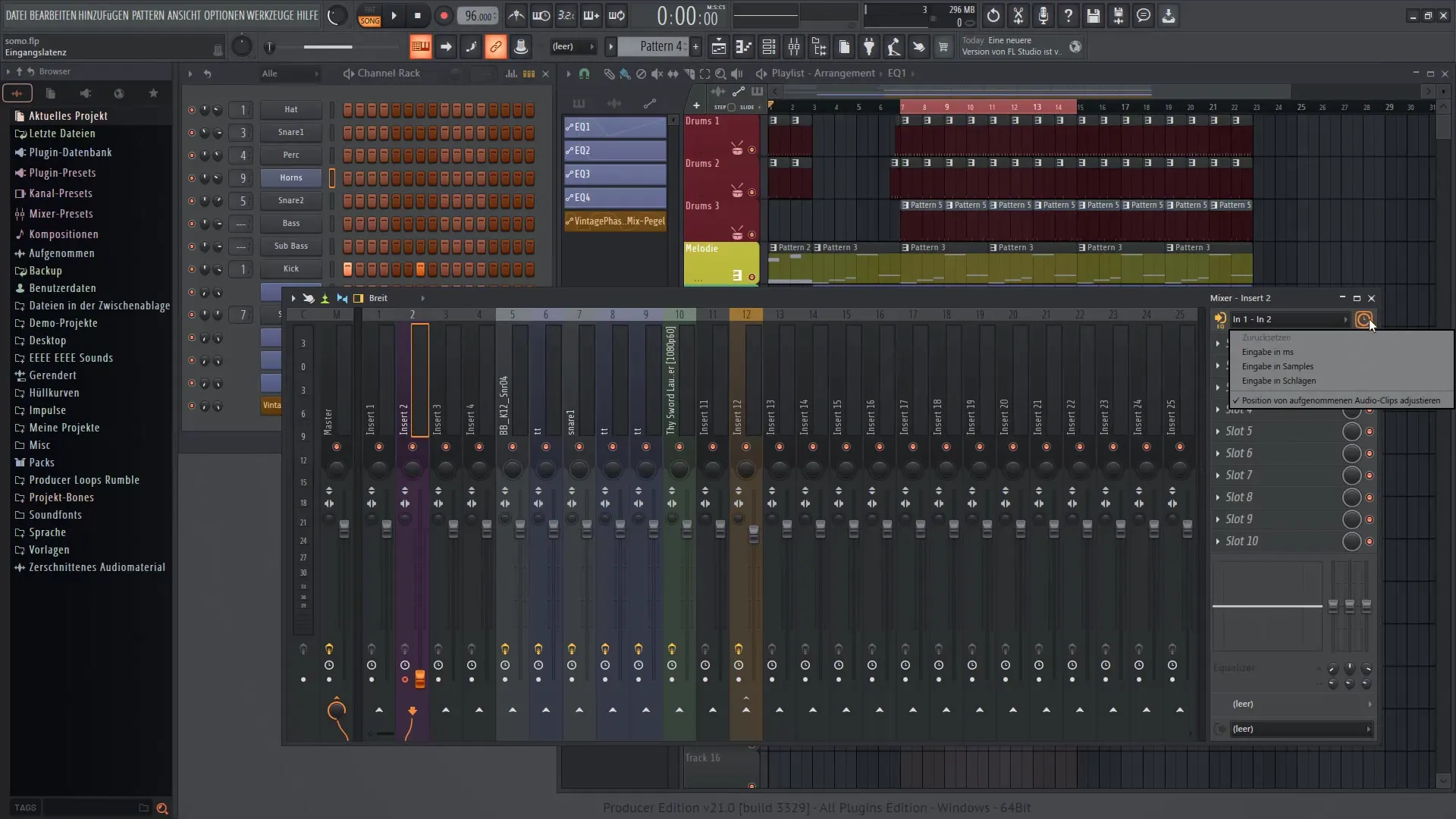Click the Browser panel in sidebar
The height and width of the screenshot is (819, 1456).
tap(54, 71)
